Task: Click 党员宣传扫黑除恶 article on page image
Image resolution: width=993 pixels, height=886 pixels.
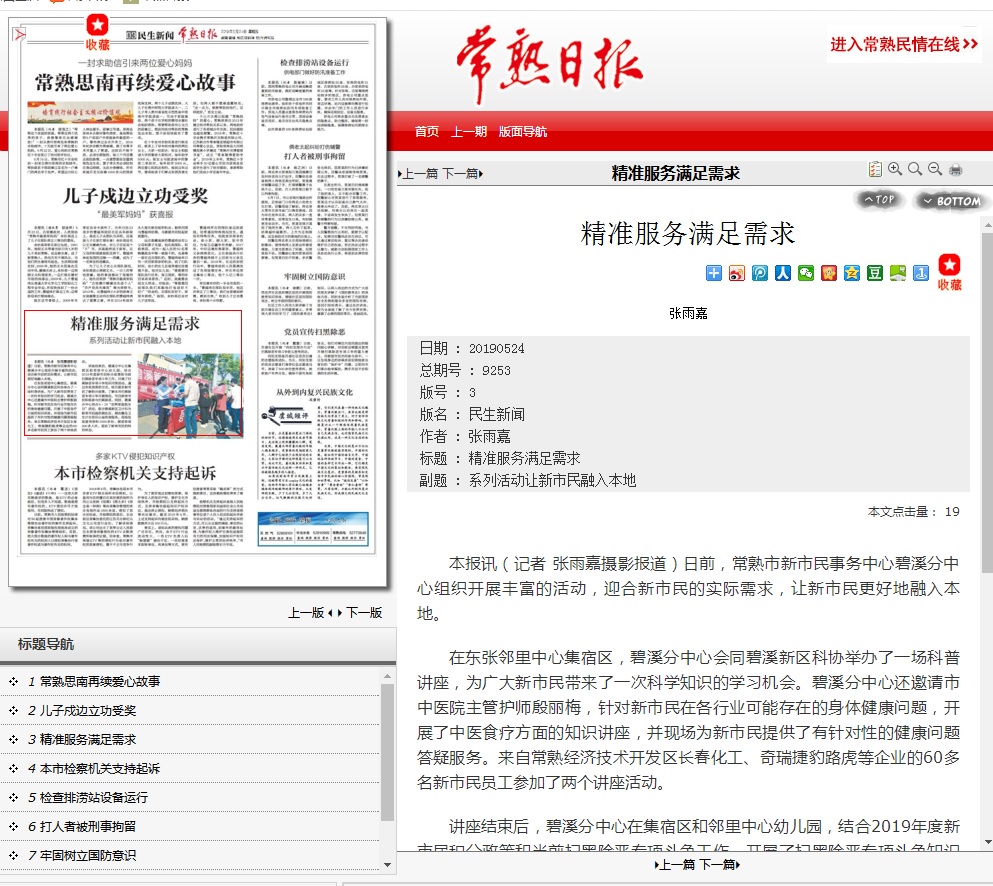Action: point(315,351)
